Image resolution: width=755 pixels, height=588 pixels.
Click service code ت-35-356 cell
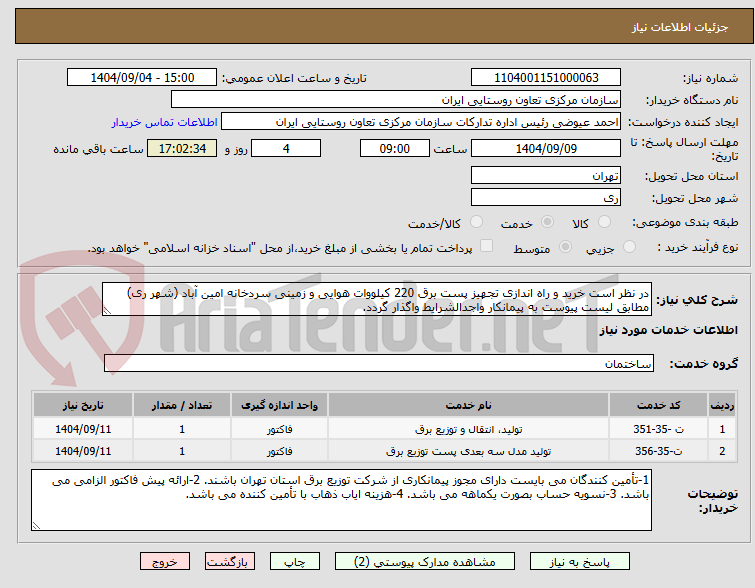tap(658, 451)
